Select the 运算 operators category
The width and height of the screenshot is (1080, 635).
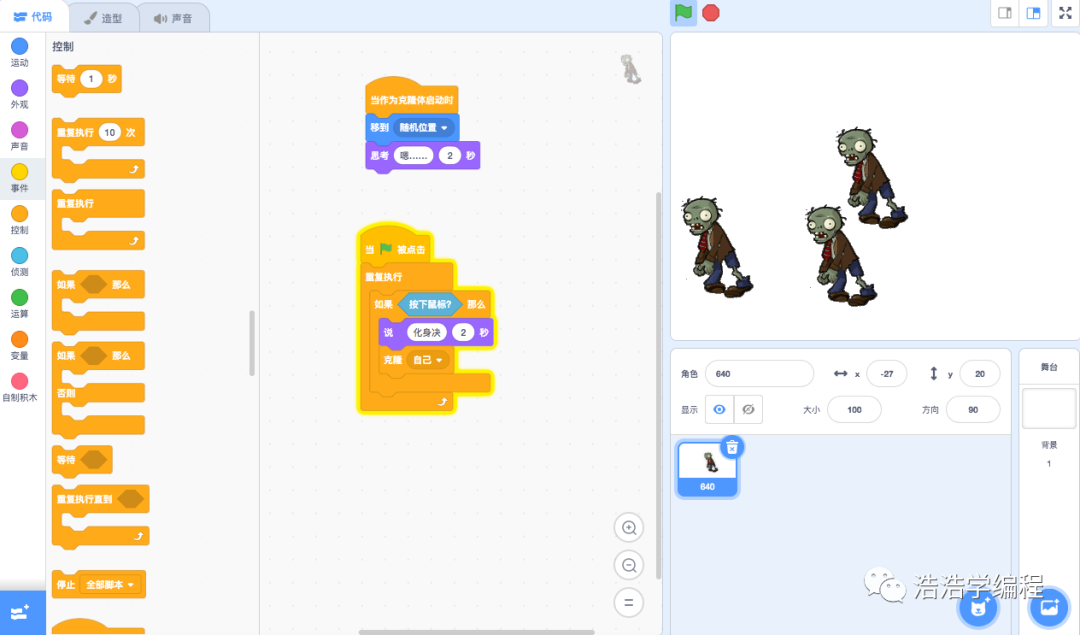(20, 304)
